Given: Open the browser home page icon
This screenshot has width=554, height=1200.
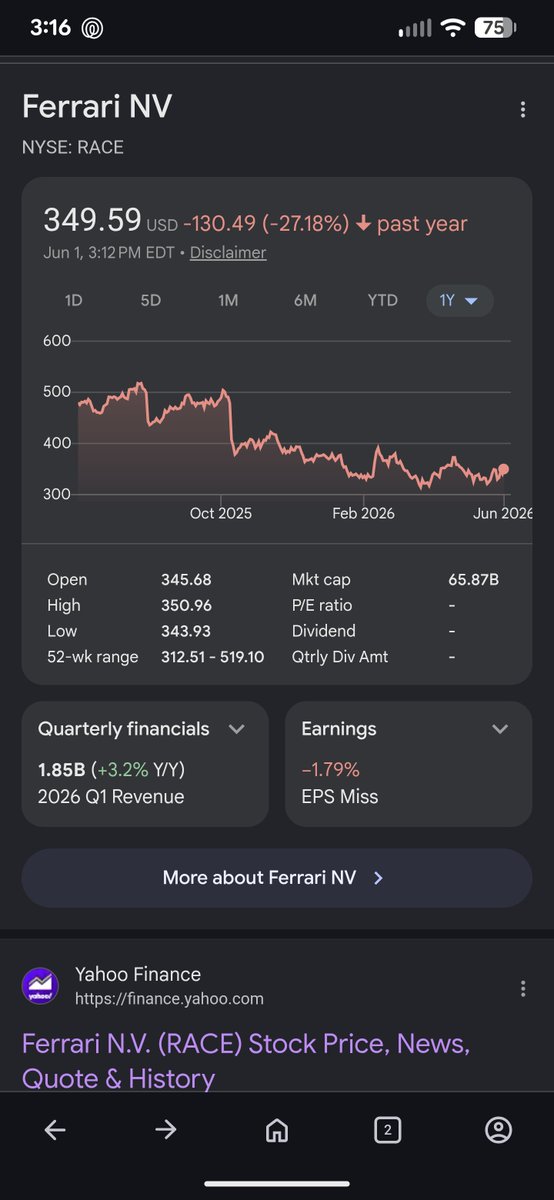Looking at the screenshot, I should [277, 1130].
